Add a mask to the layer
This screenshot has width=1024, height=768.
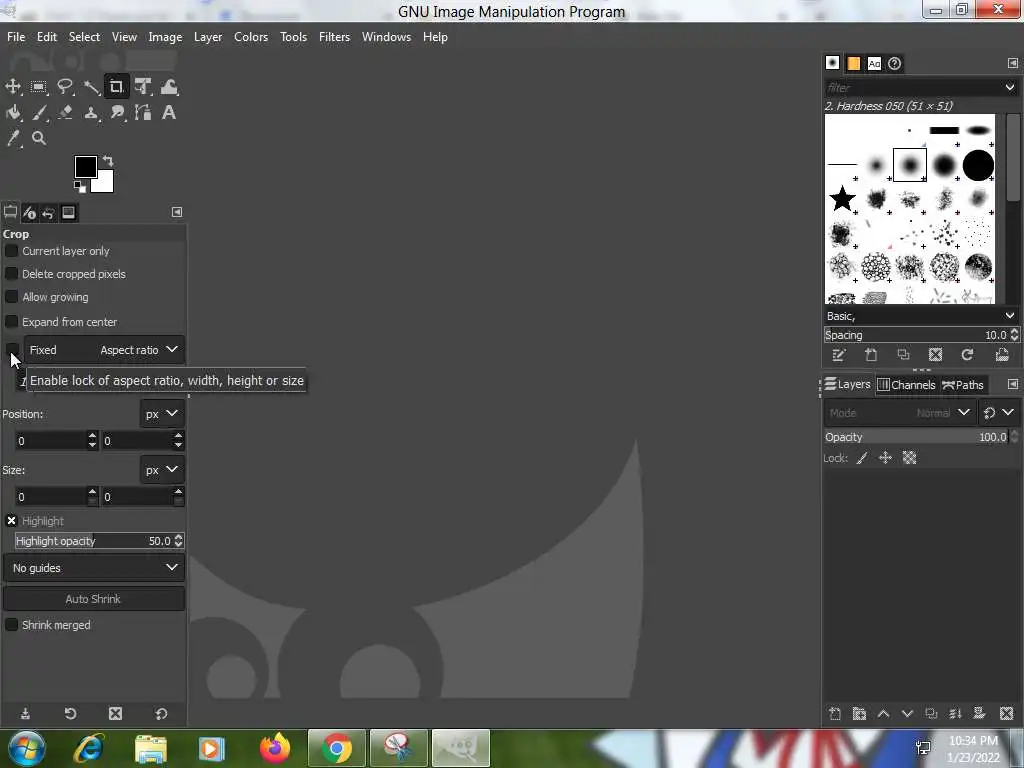pos(979,714)
